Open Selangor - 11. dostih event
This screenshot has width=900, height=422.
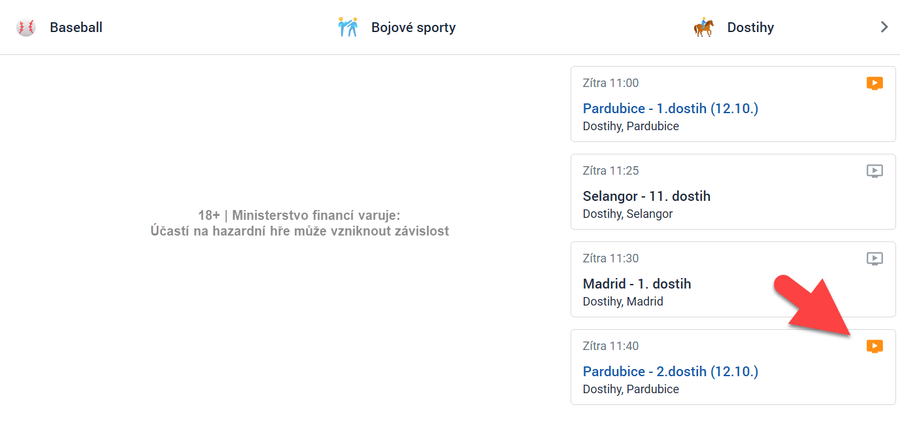click(646, 196)
